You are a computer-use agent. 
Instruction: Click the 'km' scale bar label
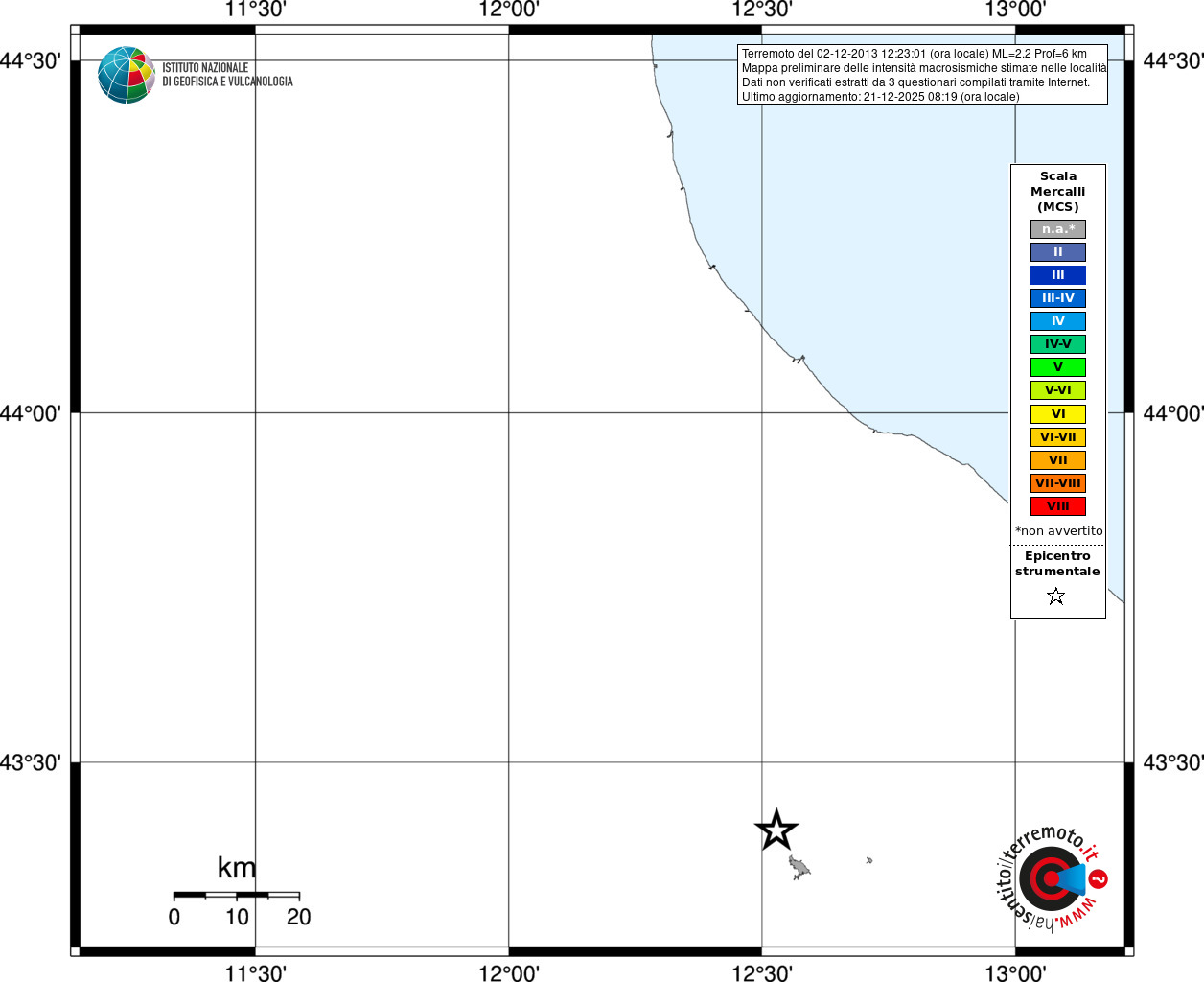pos(237,868)
